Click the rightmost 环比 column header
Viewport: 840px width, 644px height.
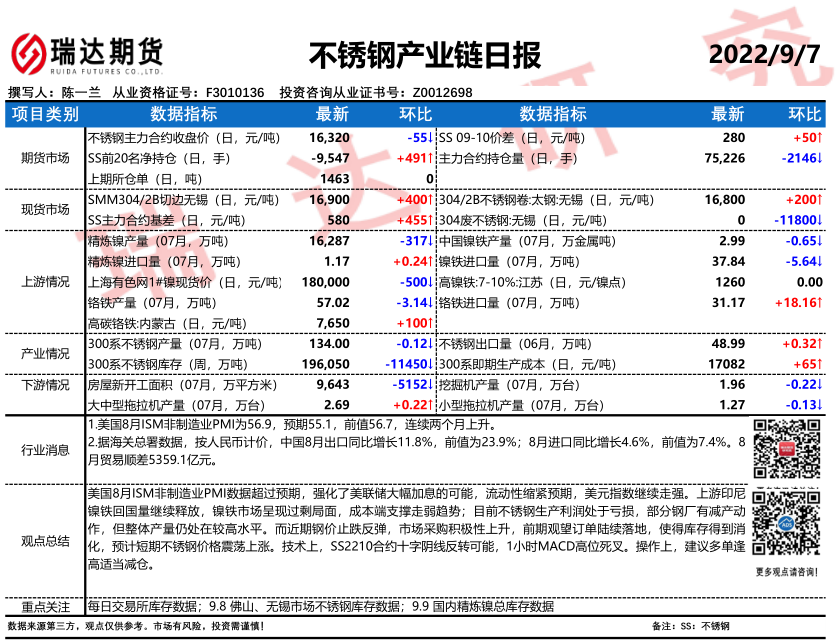803,114
